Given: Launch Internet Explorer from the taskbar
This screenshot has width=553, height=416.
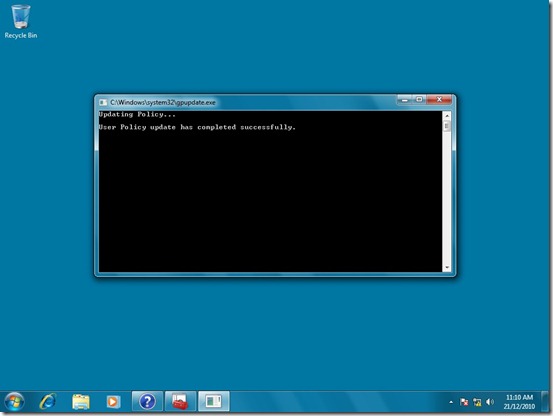Looking at the screenshot, I should click(x=48, y=402).
